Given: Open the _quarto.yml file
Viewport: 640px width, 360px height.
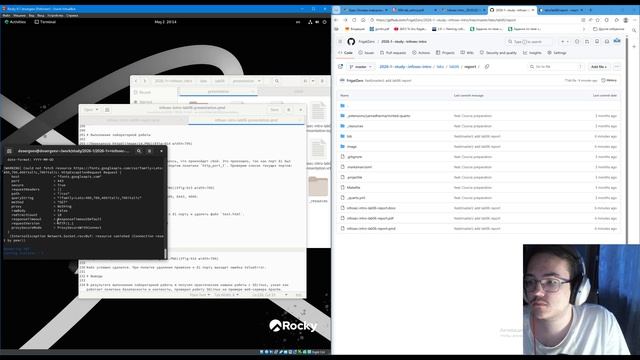Looking at the screenshot, I should [356, 198].
